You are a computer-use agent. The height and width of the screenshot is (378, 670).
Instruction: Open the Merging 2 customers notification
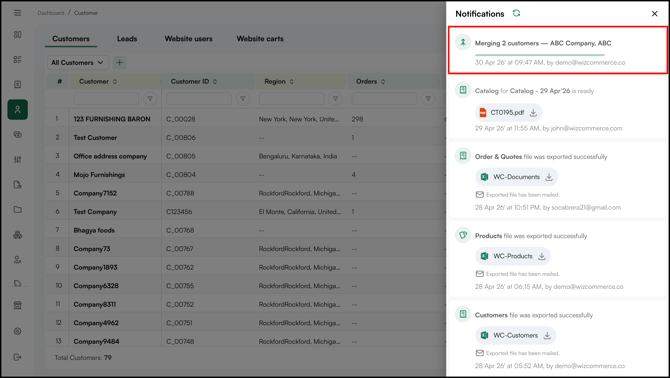pos(558,50)
